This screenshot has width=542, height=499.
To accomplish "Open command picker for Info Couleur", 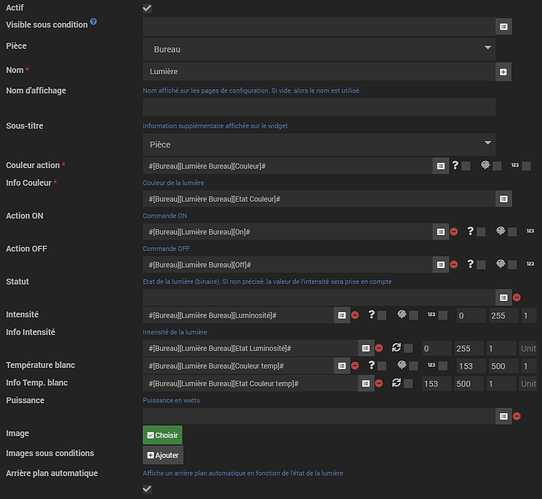I will pyautogui.click(x=503, y=199).
